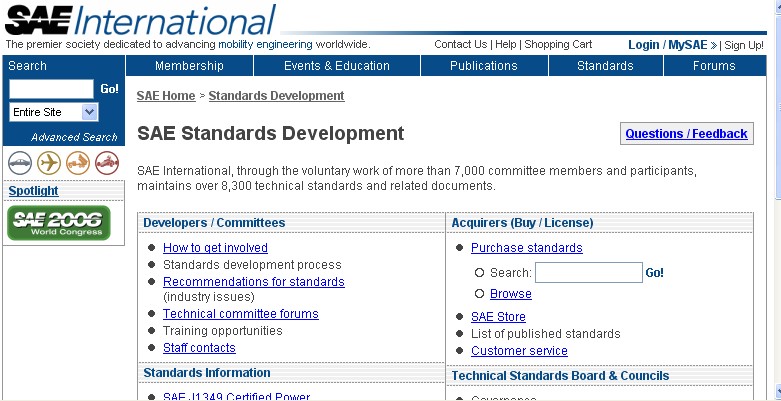
Task: Open Recommendations for standards
Action: [x=254, y=281]
